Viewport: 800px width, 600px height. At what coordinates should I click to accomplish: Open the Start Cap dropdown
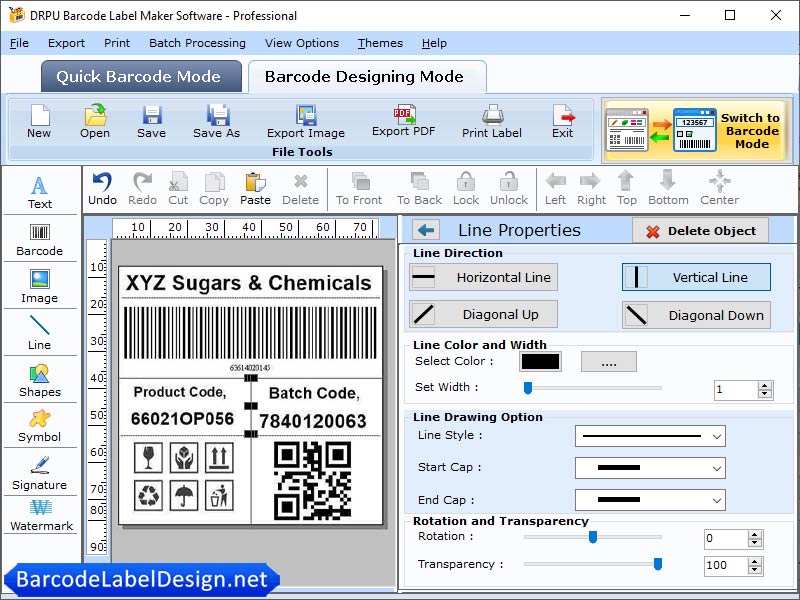click(650, 468)
